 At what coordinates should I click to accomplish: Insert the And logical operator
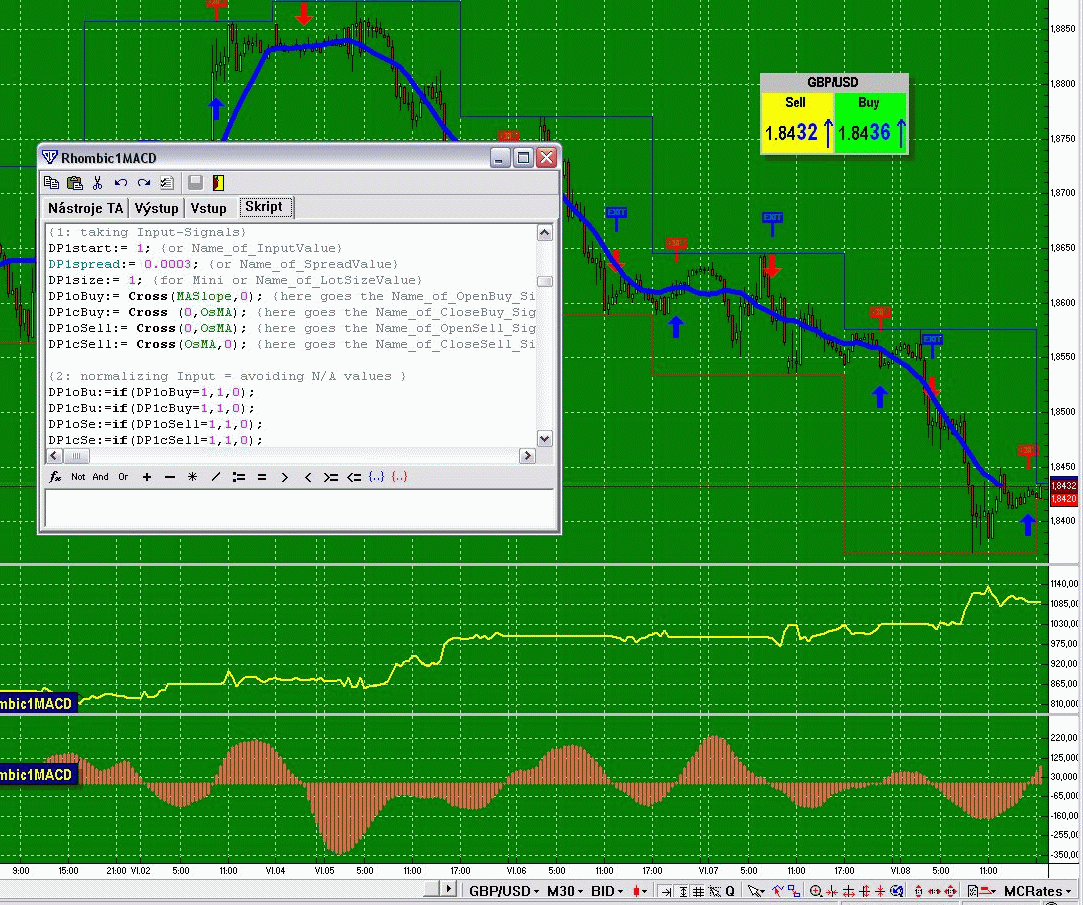tap(100, 477)
